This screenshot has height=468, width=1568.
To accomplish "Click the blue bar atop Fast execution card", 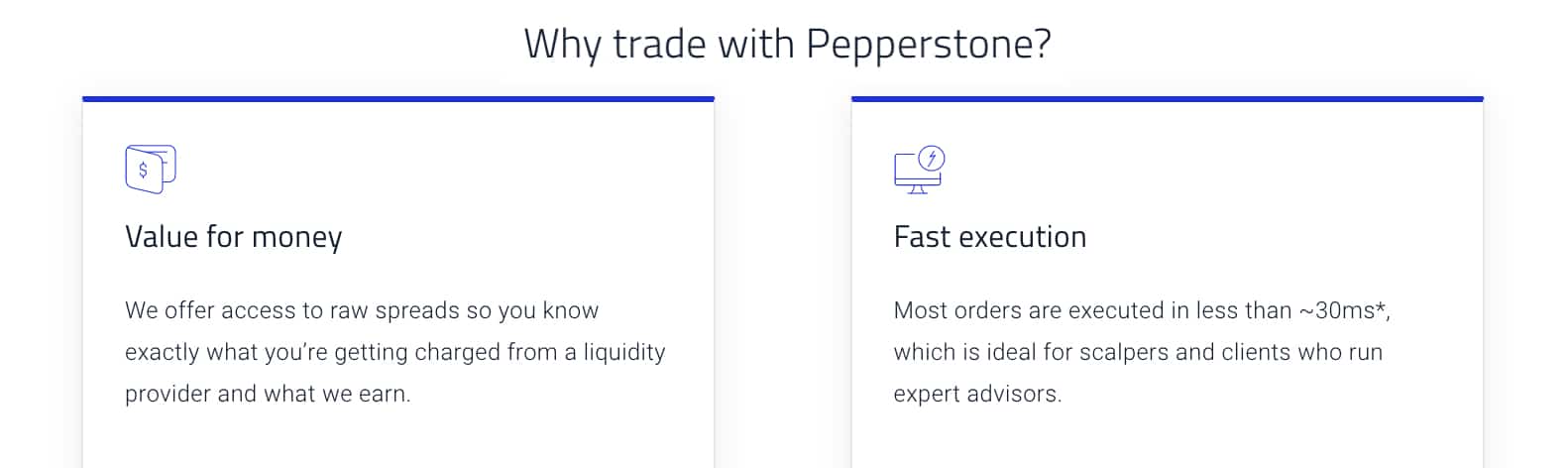I will [x=1167, y=99].
